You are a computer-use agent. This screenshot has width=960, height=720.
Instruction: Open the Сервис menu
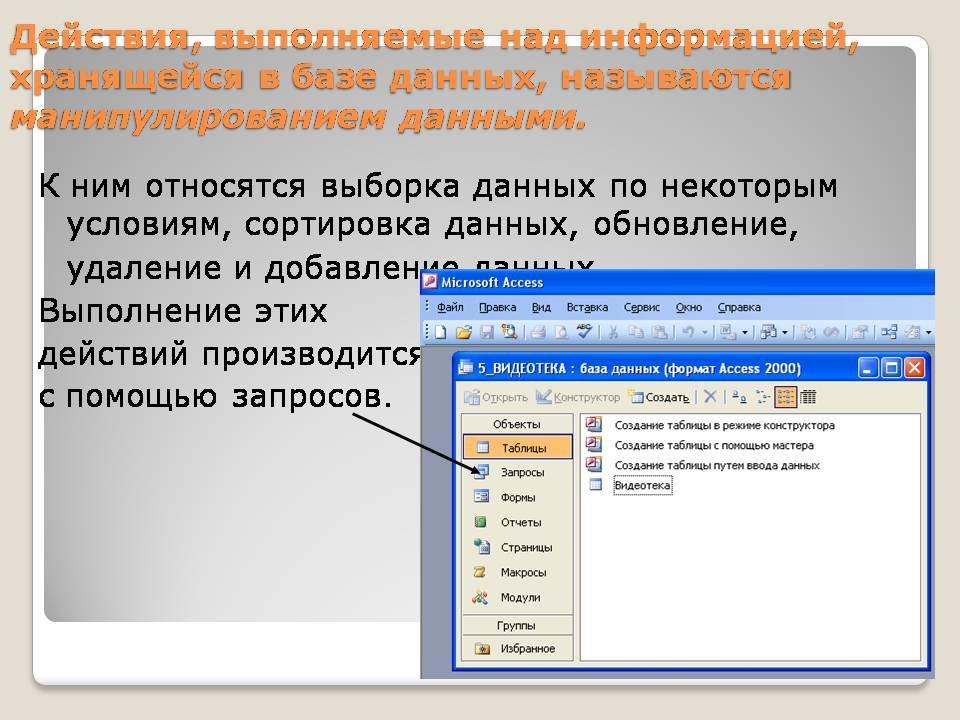click(x=641, y=307)
